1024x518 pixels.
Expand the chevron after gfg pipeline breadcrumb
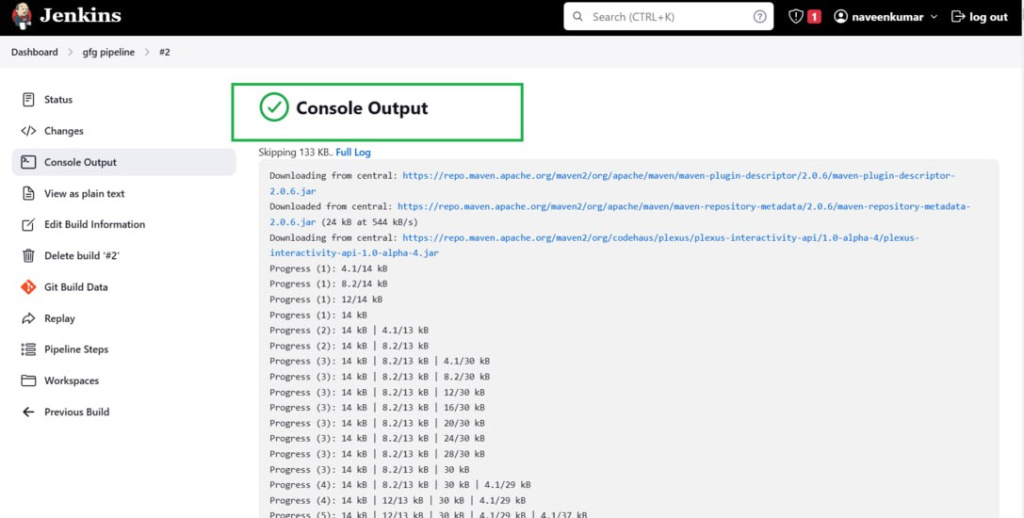(147, 52)
